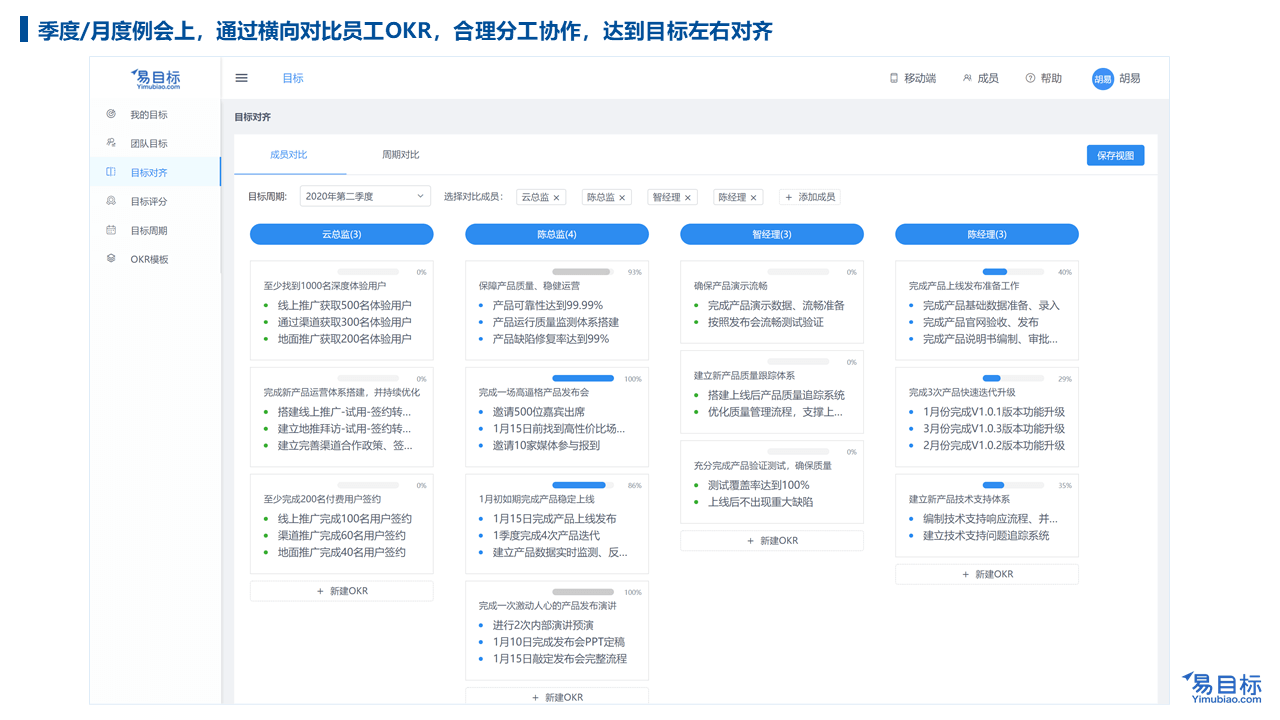This screenshot has height=720, width=1280.
Task: Switch to the 周期对比 tab
Action: [x=401, y=155]
